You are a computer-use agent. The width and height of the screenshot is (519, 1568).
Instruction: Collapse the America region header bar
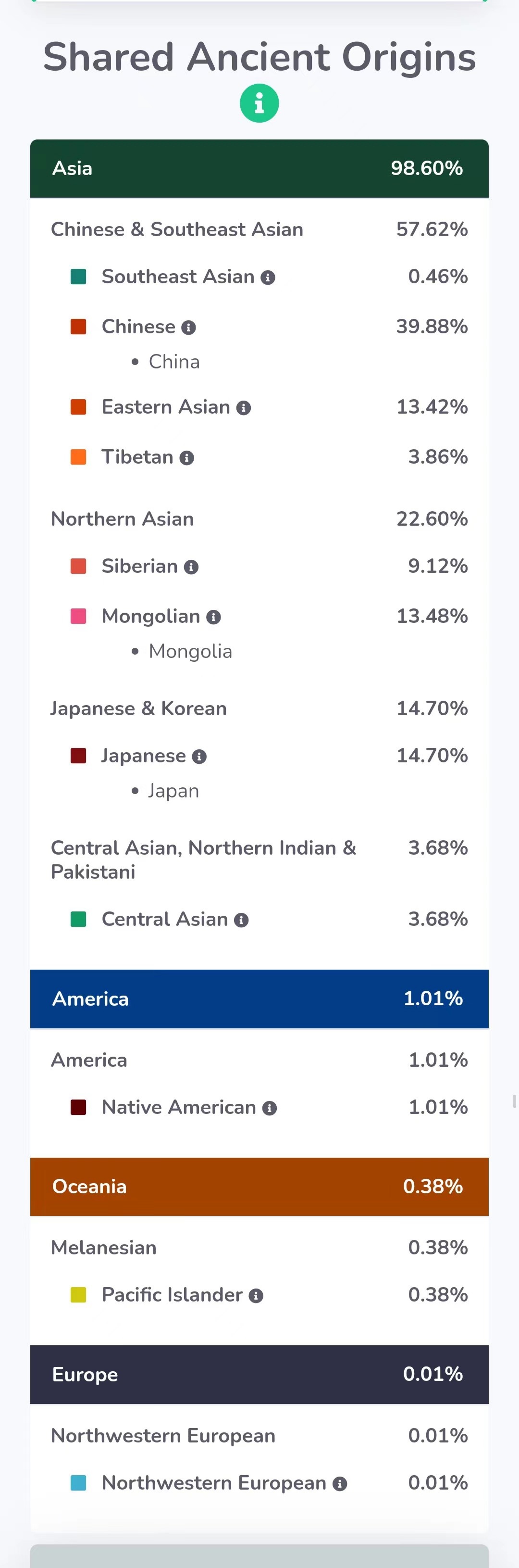click(259, 999)
